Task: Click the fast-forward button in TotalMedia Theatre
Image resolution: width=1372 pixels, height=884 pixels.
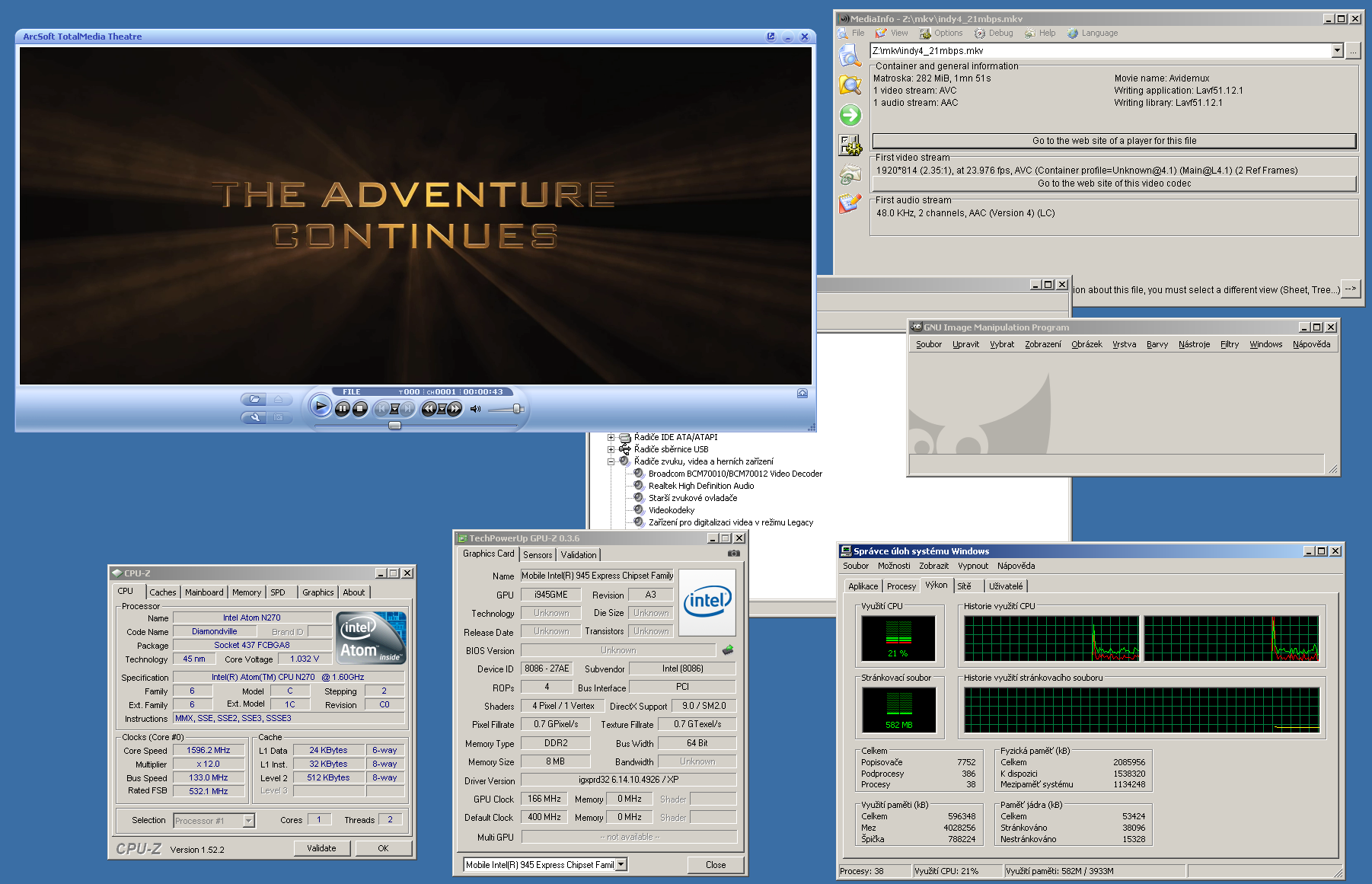Action: point(455,409)
